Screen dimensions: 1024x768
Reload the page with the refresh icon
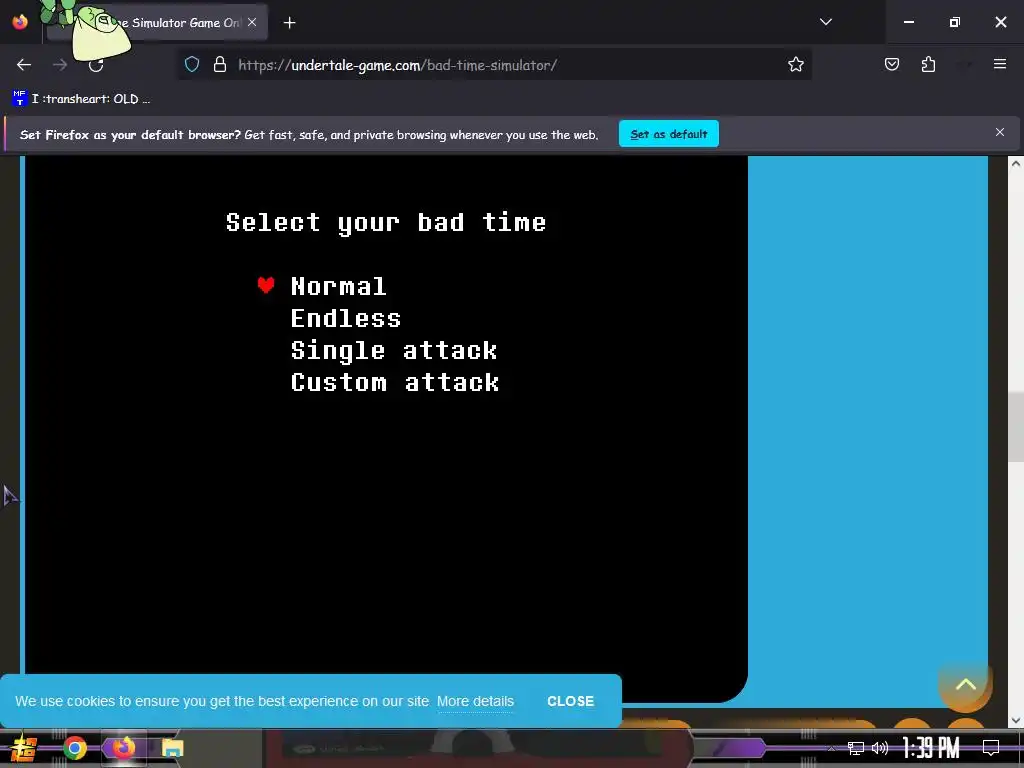96,65
